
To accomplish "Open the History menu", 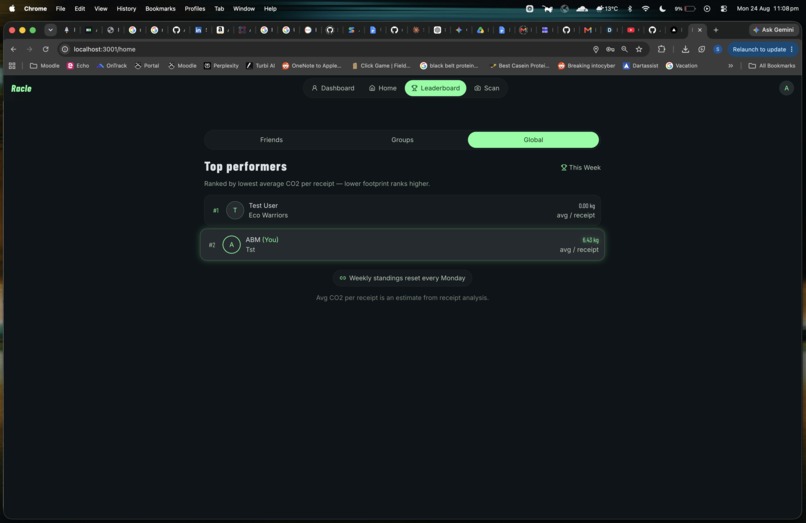I will [x=126, y=9].
